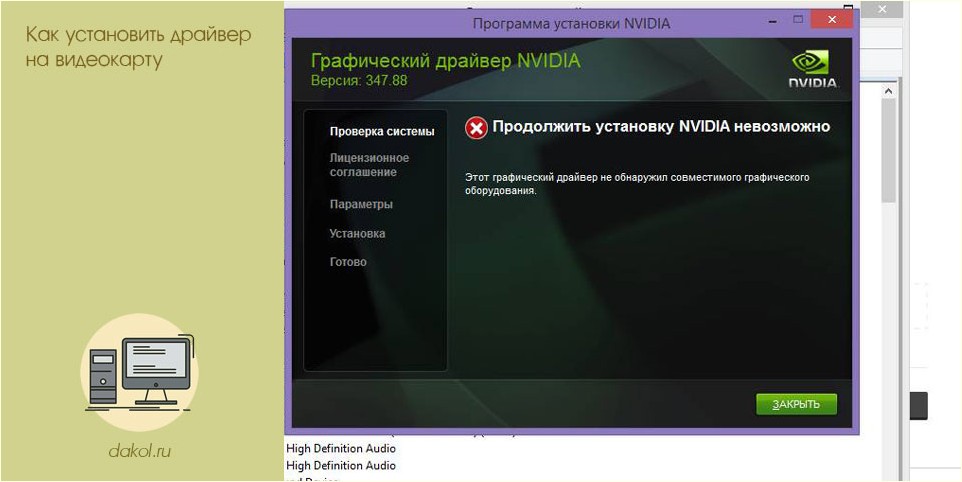Click the Продолжить установку NVIDIA невозможно message
Viewport: 962px width, 482px height.
tap(661, 127)
